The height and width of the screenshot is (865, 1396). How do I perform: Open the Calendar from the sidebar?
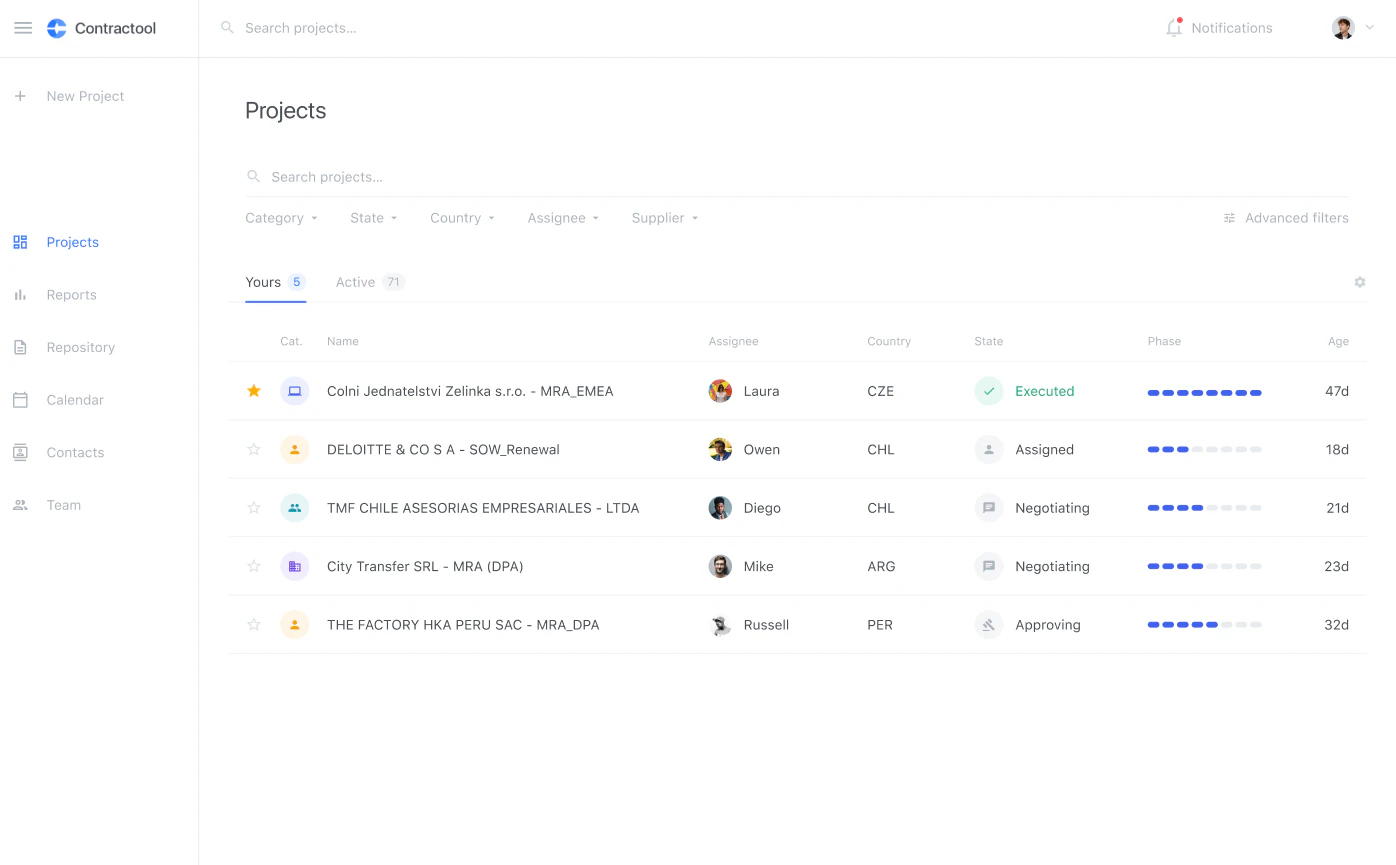coord(74,399)
